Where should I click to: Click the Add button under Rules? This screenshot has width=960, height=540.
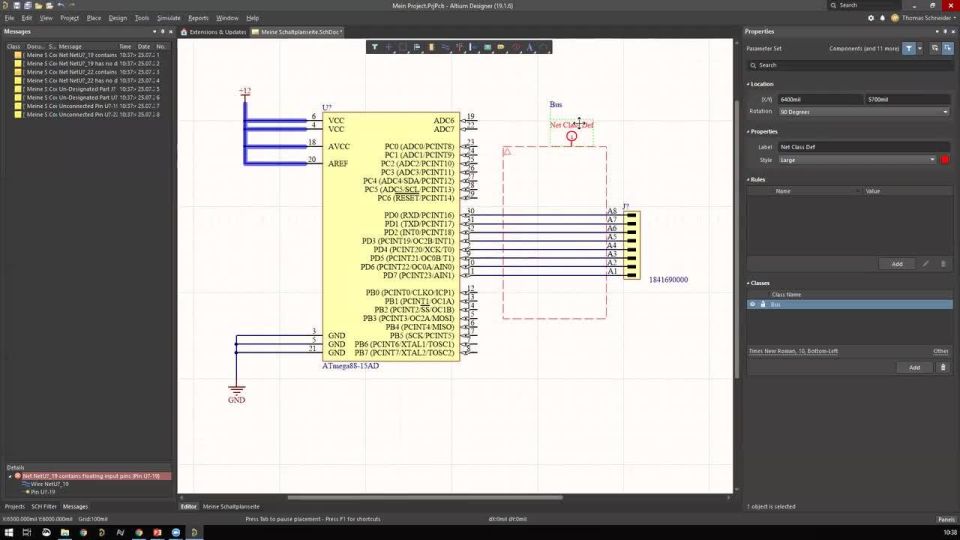[897, 264]
